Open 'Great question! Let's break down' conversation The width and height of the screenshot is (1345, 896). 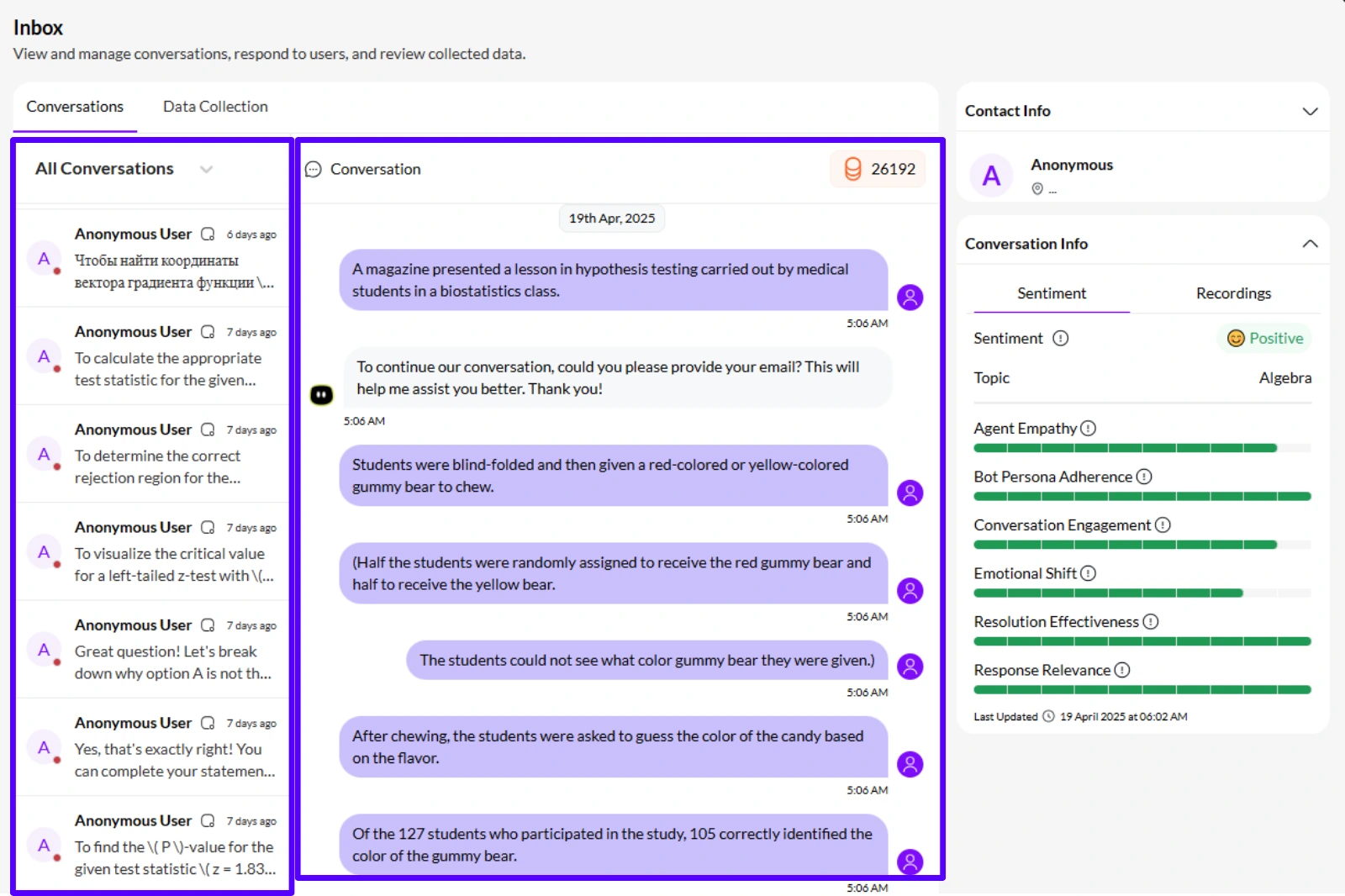pos(153,650)
